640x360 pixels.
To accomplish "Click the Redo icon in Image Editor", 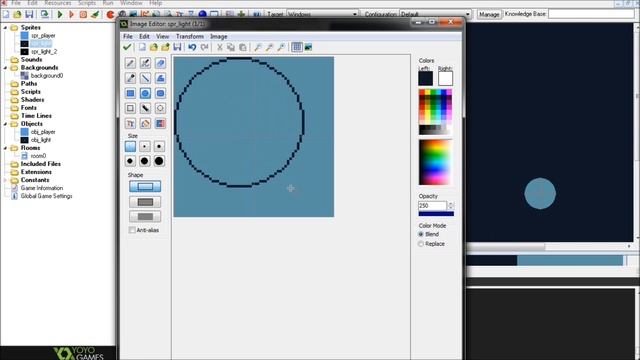I will 204,47.
